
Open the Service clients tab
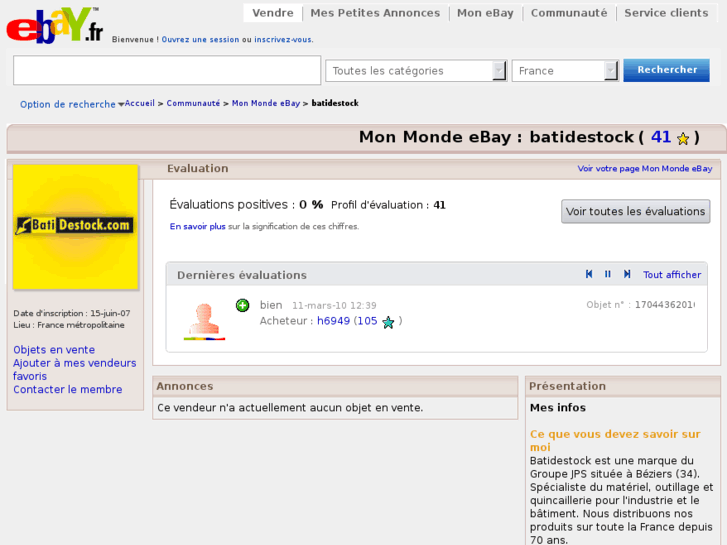coord(666,13)
